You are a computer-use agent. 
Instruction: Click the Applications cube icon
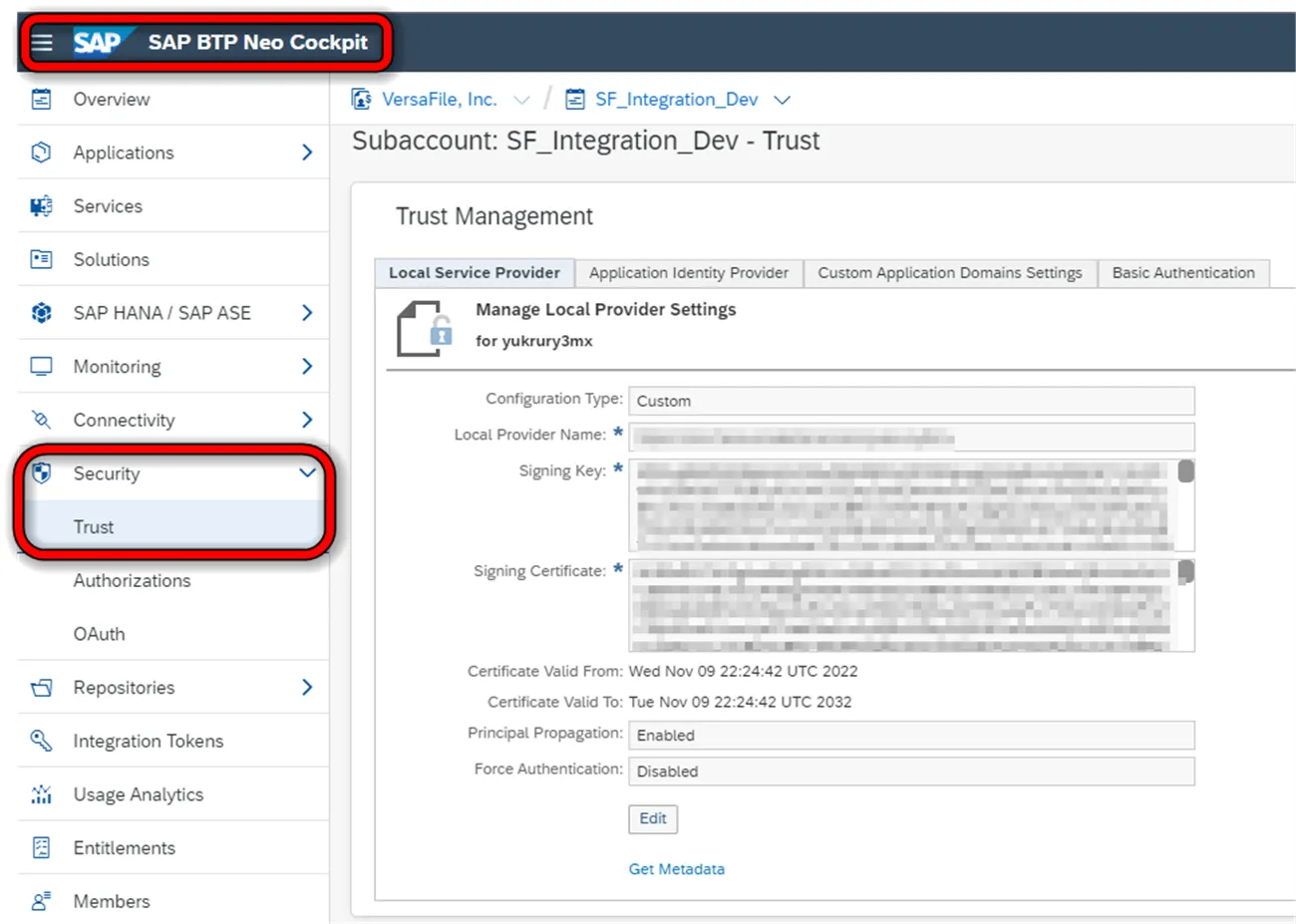pyautogui.click(x=41, y=153)
